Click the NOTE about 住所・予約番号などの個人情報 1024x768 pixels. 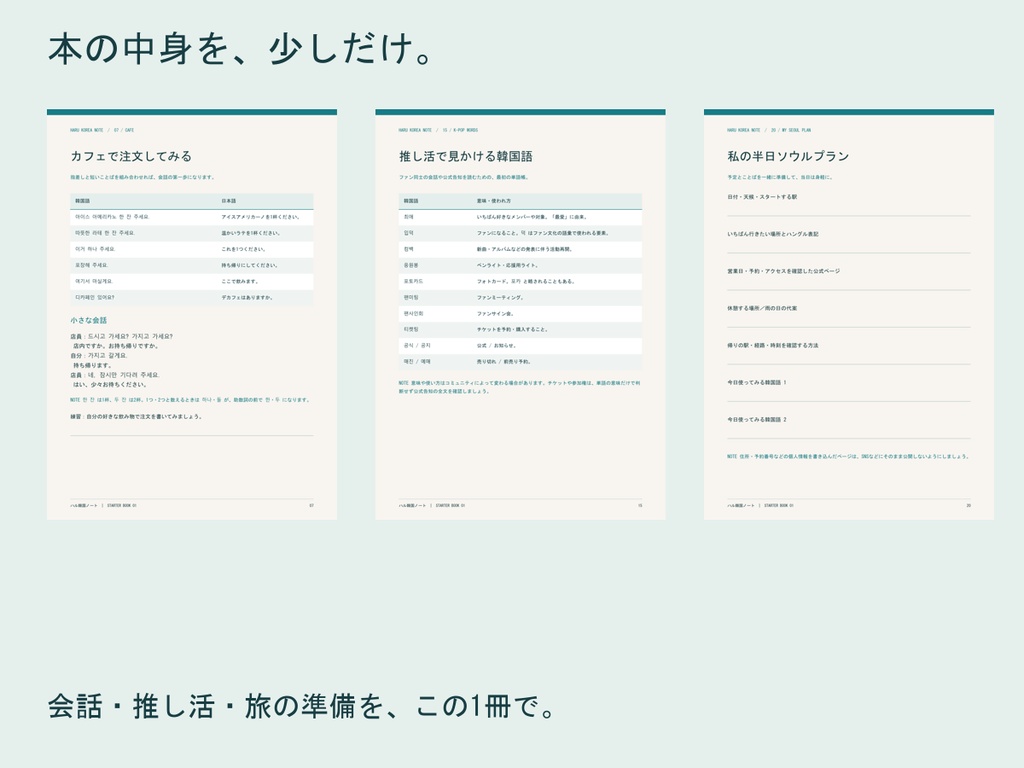(x=848, y=456)
